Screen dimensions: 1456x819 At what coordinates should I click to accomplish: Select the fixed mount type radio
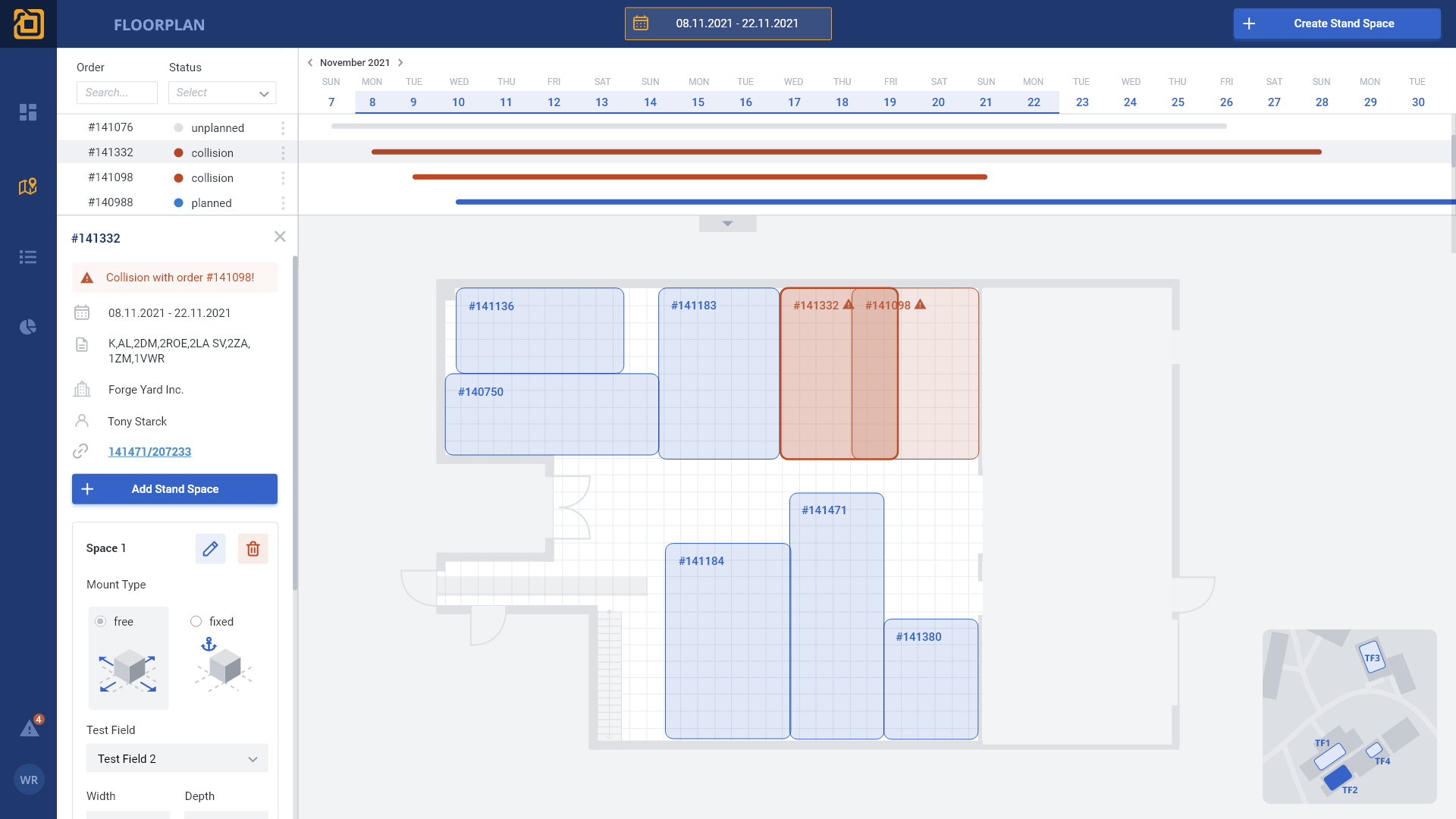point(196,621)
